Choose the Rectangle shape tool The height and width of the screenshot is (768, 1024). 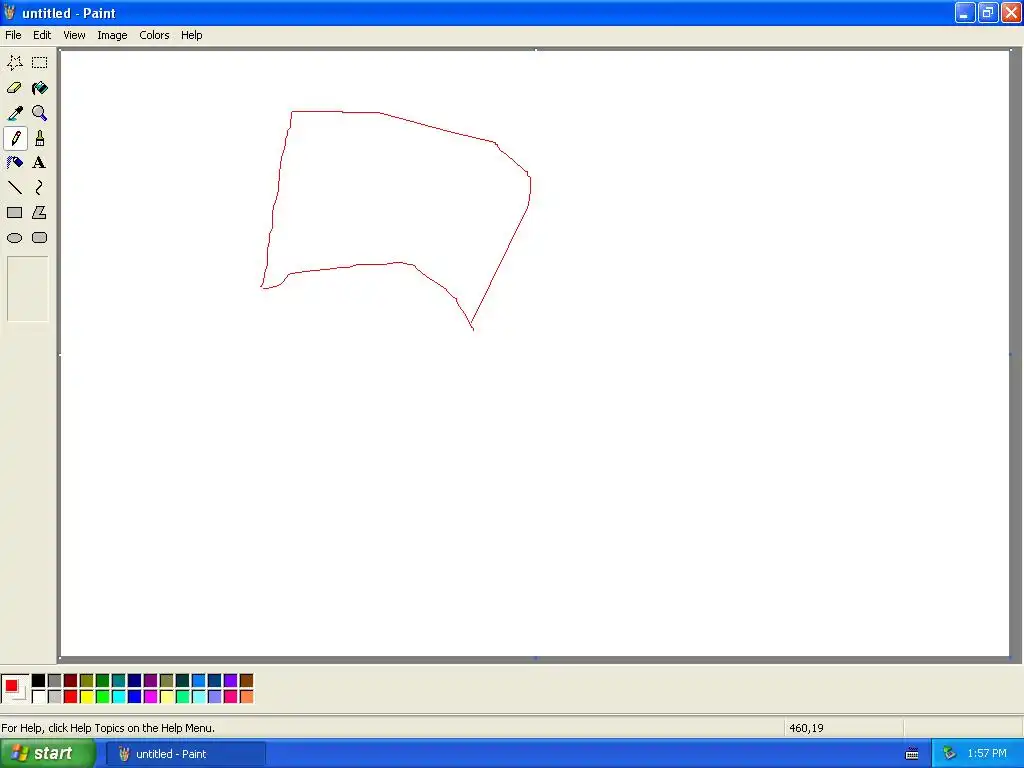[x=14, y=213]
